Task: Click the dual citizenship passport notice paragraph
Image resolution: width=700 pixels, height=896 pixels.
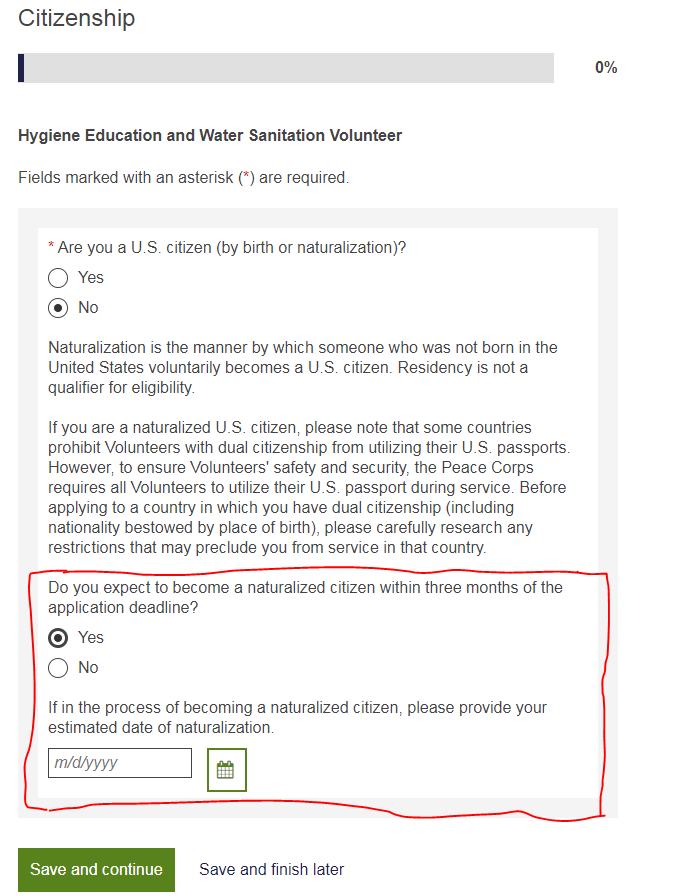Action: coord(309,487)
